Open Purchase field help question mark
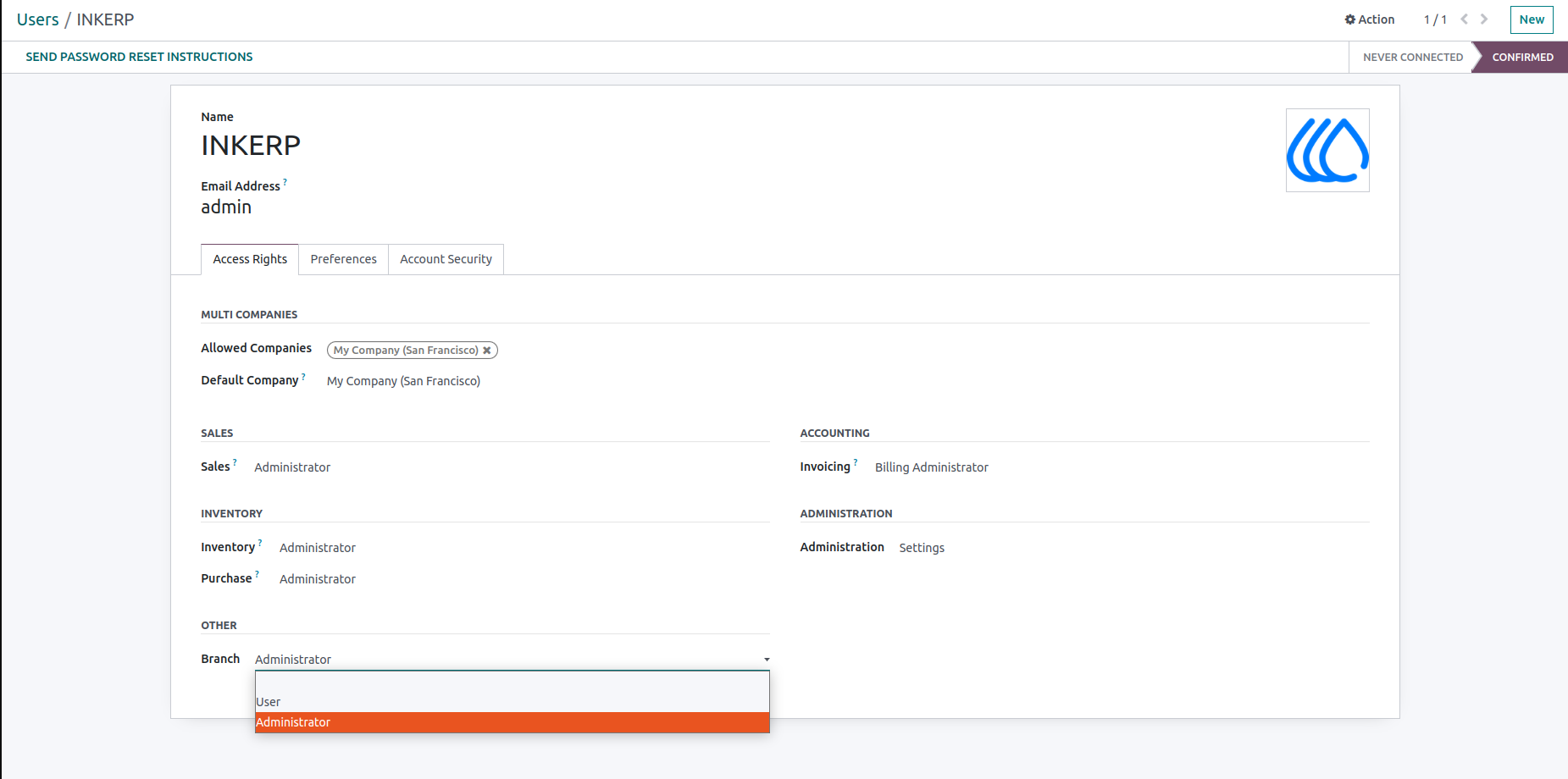Screen dimensions: 1568x779 pos(257,574)
